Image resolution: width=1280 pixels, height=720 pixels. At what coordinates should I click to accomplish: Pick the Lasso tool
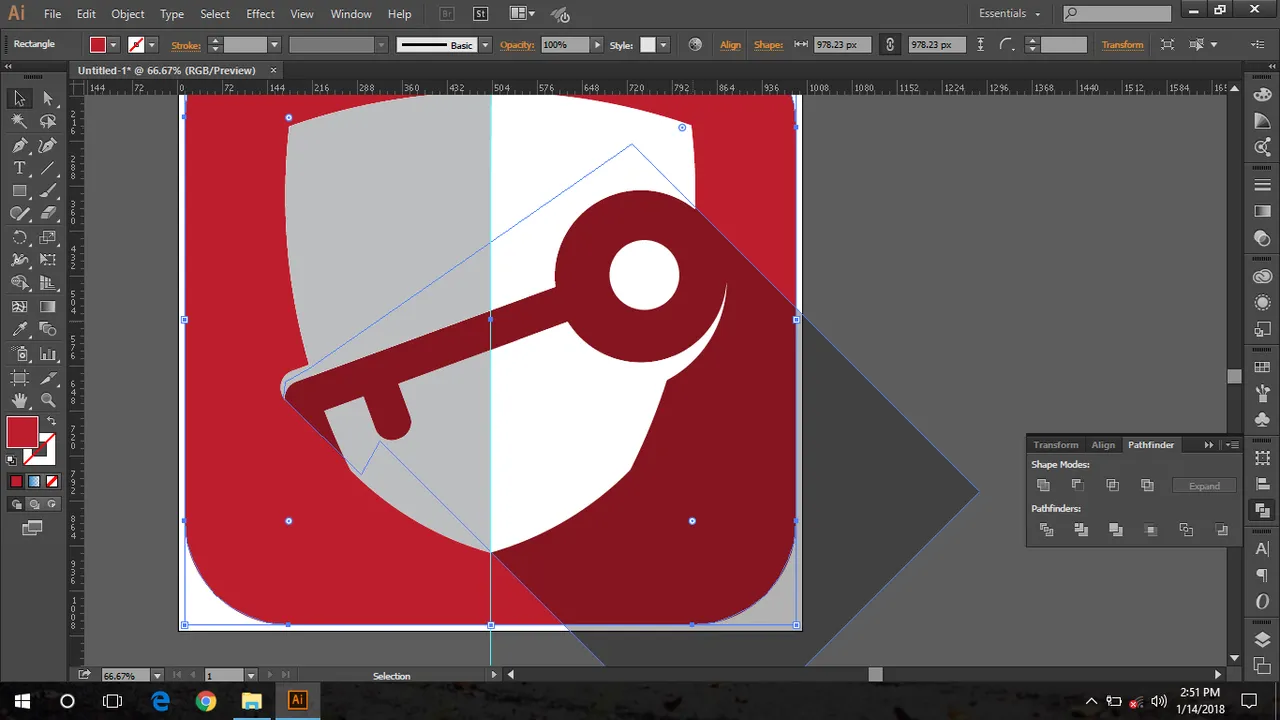pos(47,121)
